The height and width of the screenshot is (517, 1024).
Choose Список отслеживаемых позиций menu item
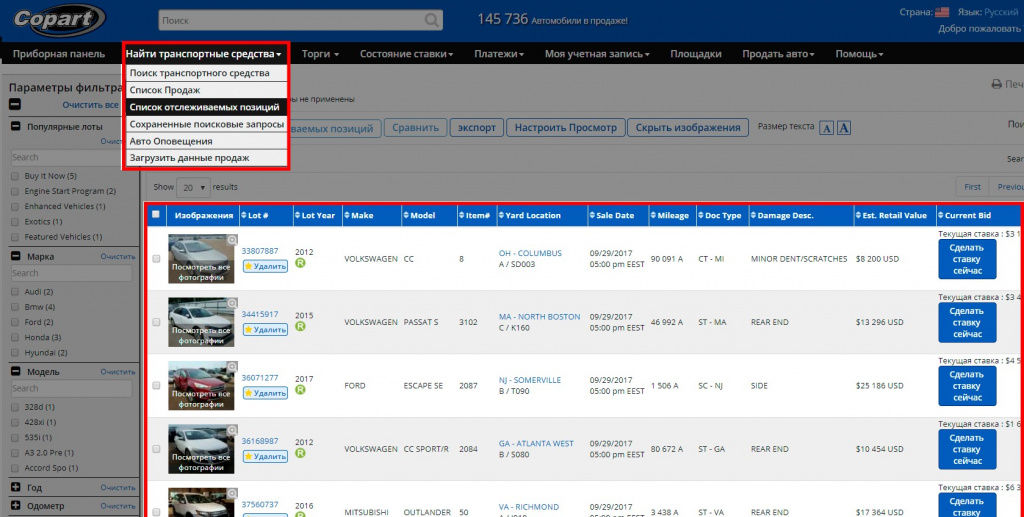coord(206,107)
